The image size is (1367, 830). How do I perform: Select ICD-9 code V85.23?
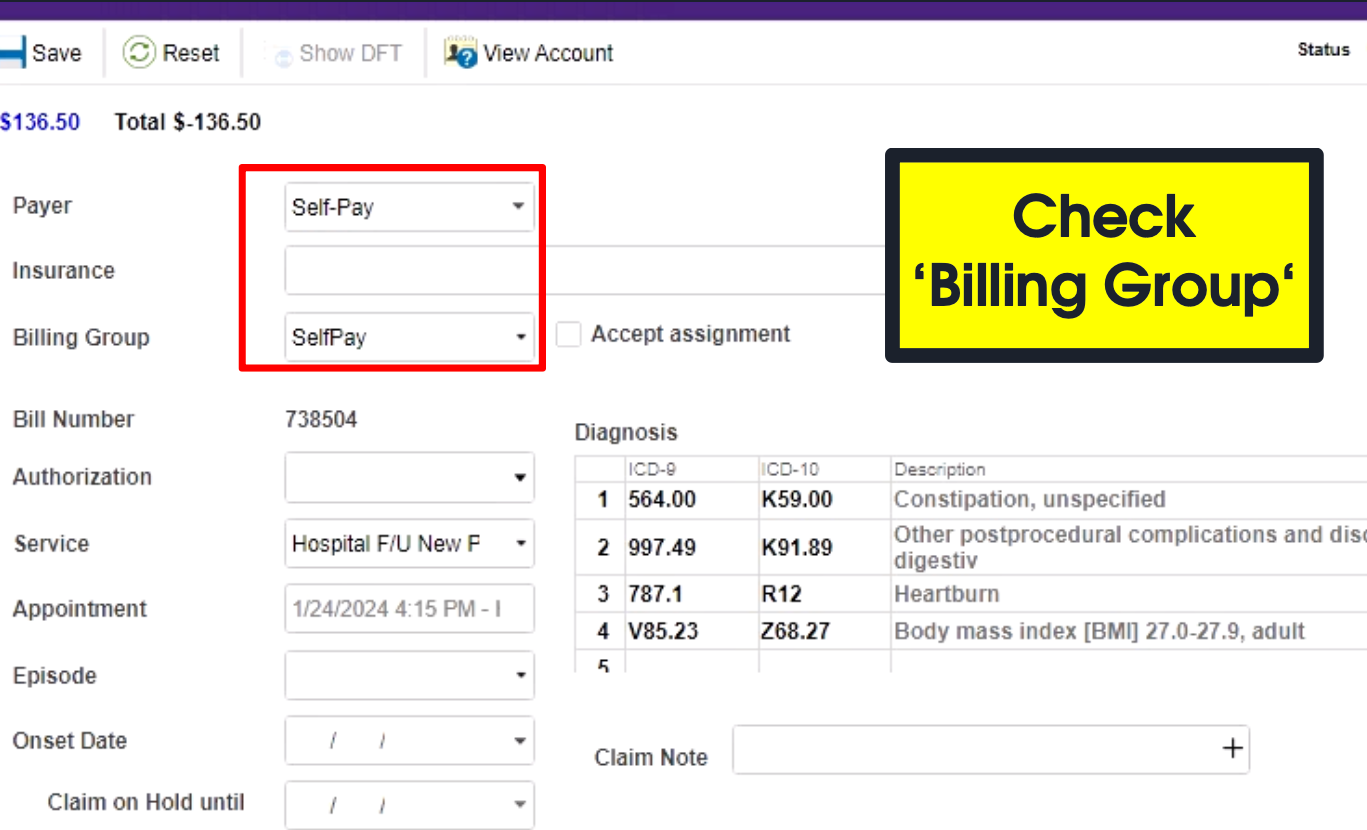pyautogui.click(x=664, y=632)
